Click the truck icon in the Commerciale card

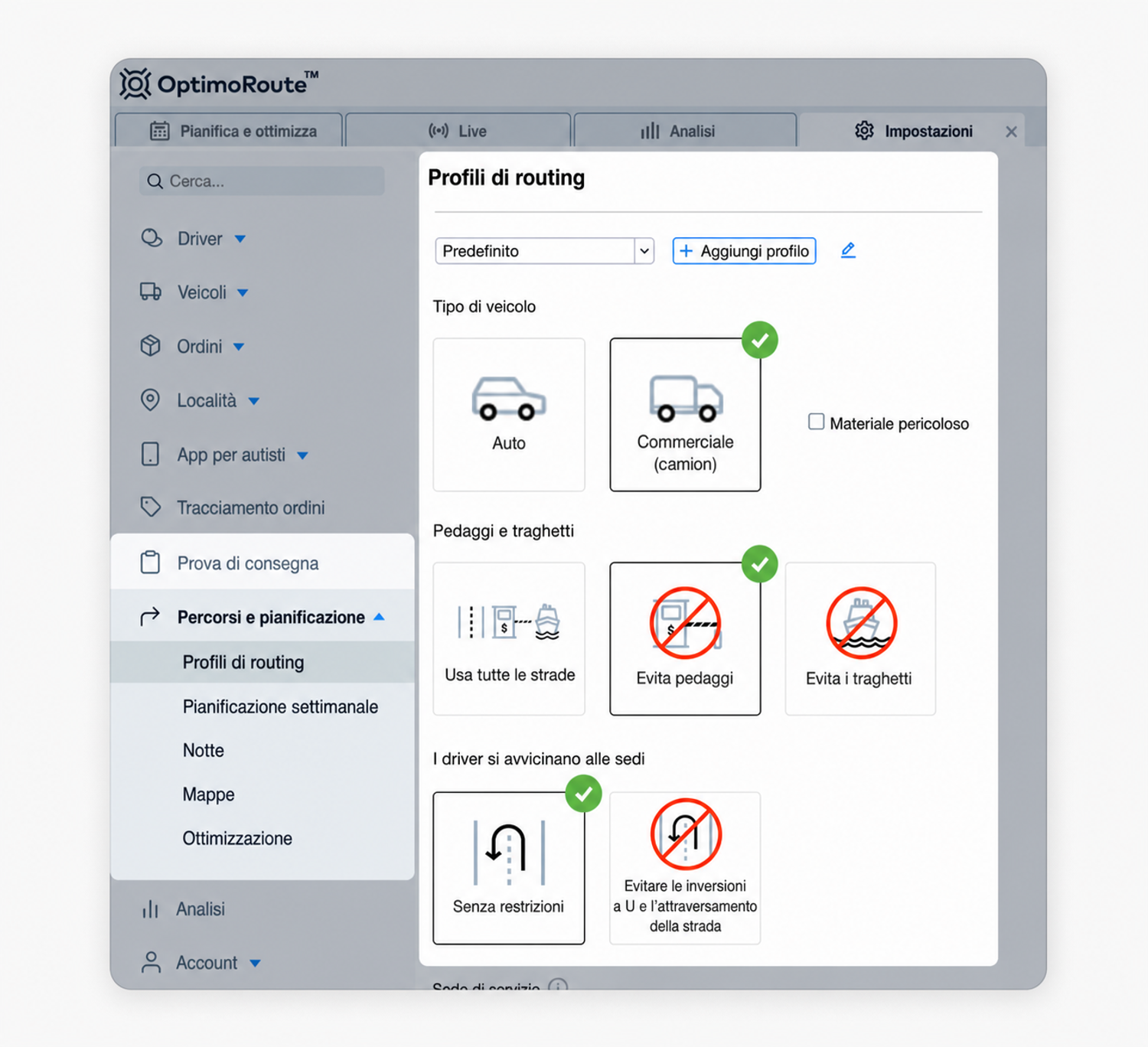pos(686,398)
